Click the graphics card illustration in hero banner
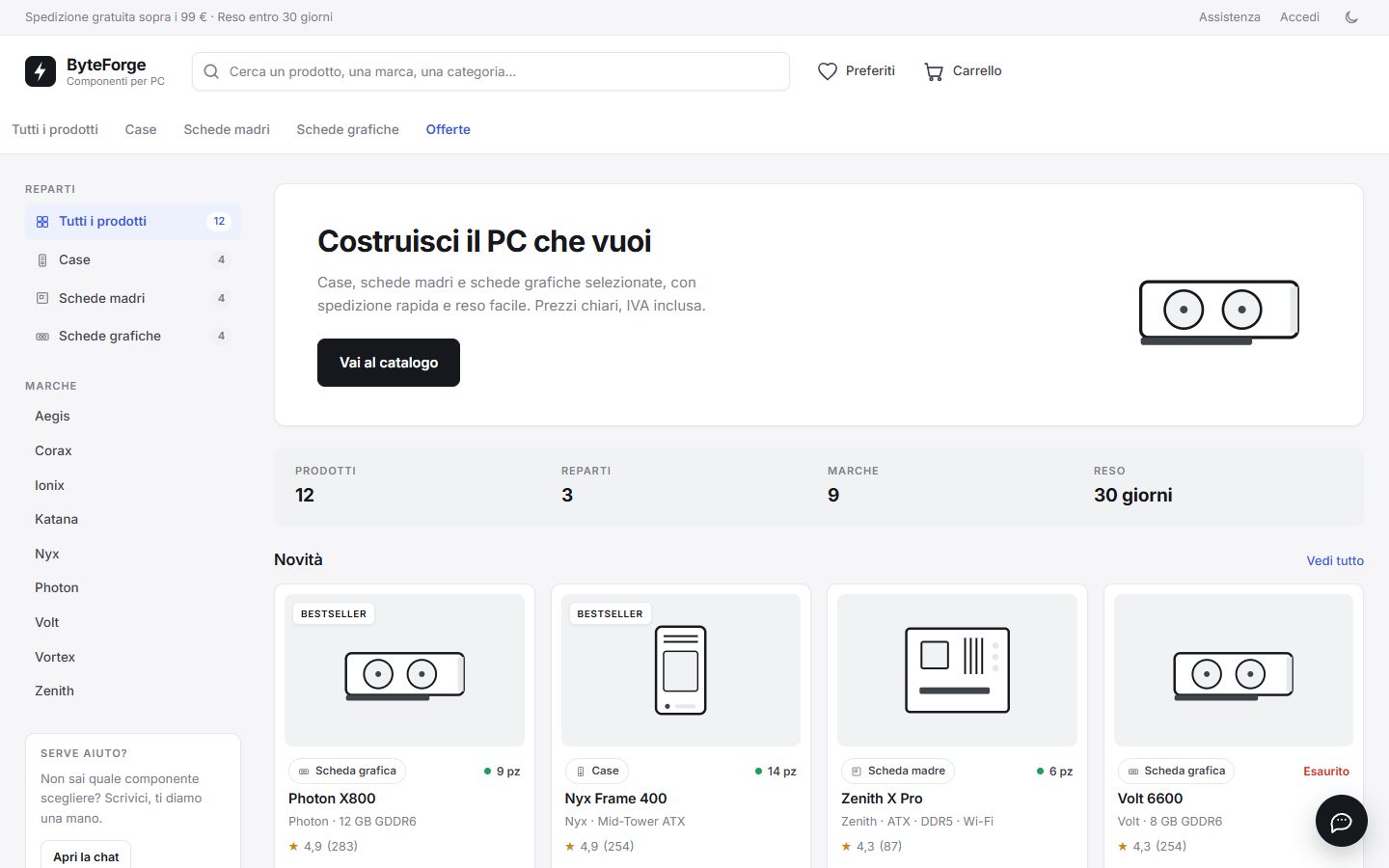 pos(1219,312)
